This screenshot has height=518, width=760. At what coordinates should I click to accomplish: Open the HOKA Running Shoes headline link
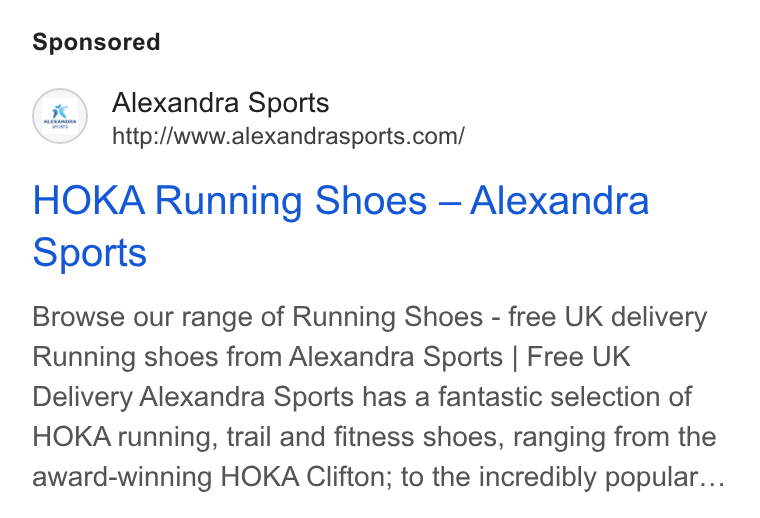(341, 226)
